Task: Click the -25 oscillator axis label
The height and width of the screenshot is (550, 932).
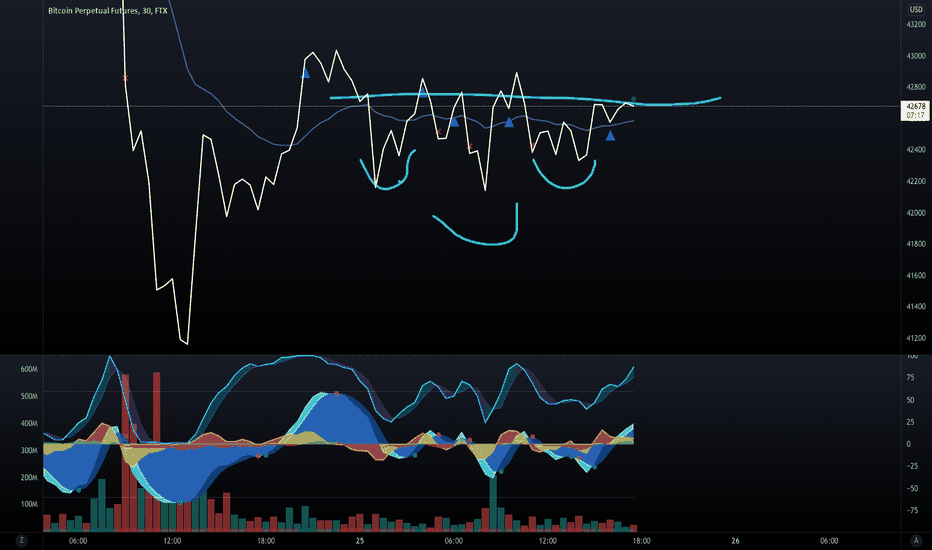Action: click(911, 466)
